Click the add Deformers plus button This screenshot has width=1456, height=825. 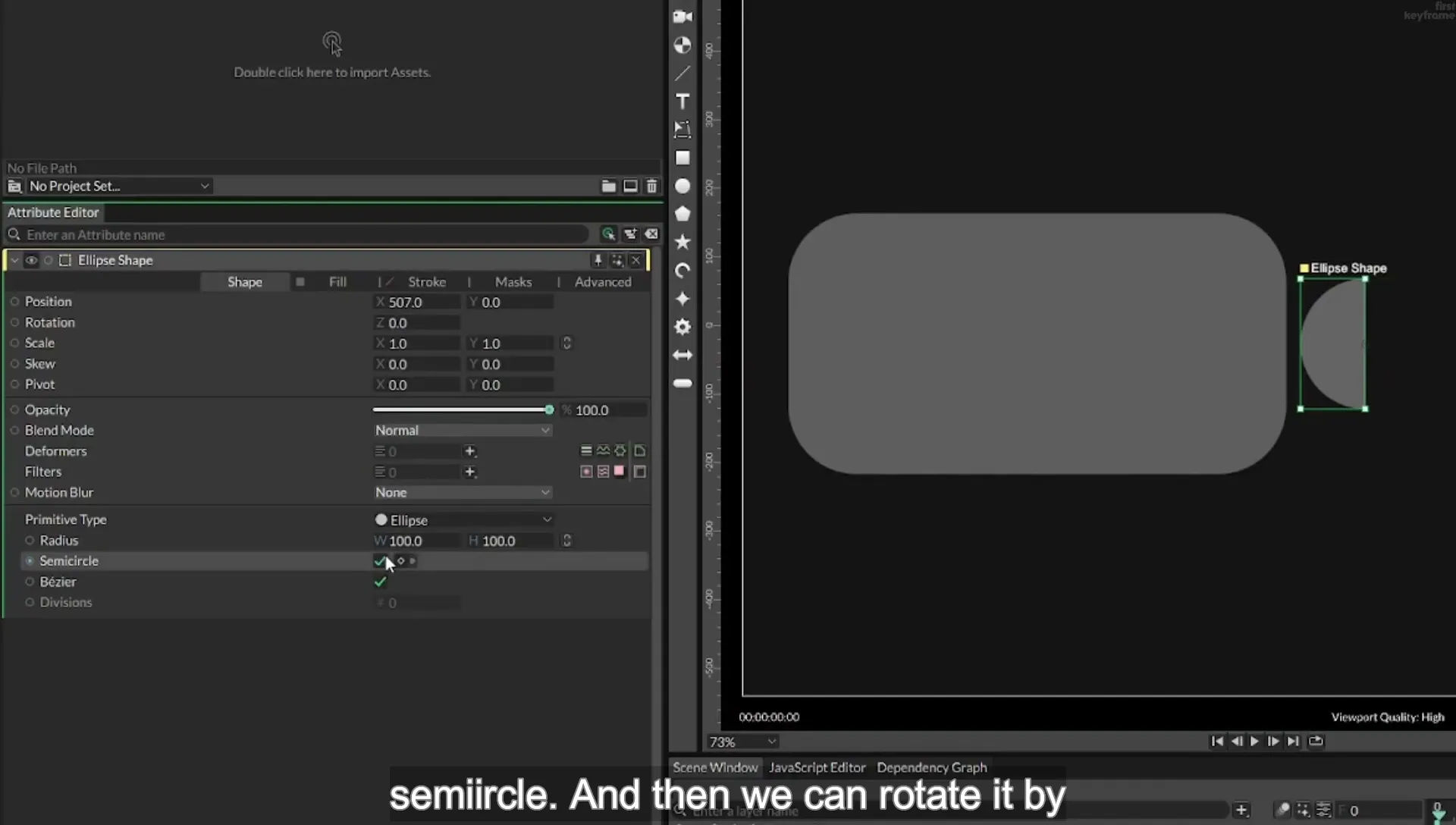[x=469, y=451]
